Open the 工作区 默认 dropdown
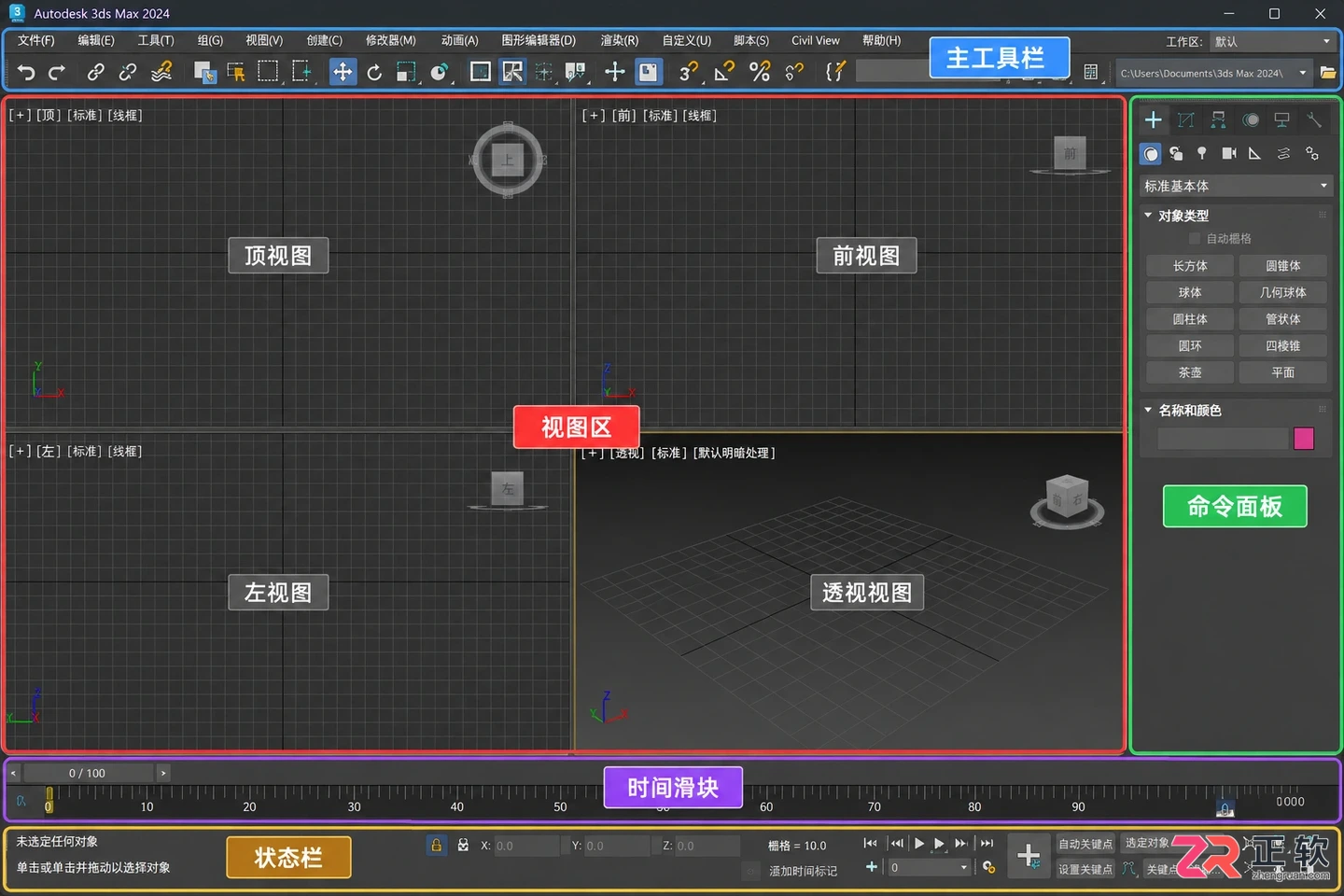 (x=1272, y=42)
